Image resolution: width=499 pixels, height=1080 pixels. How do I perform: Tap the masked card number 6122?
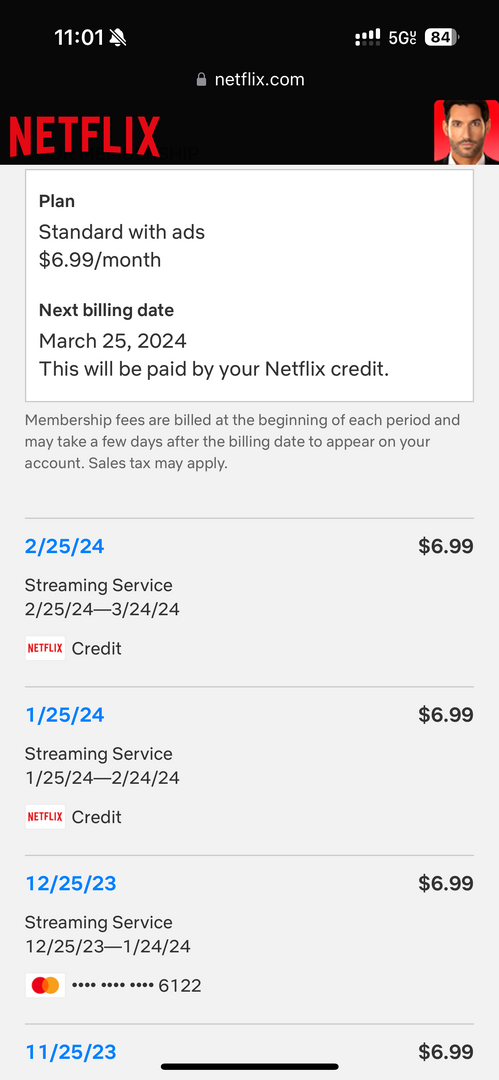136,986
